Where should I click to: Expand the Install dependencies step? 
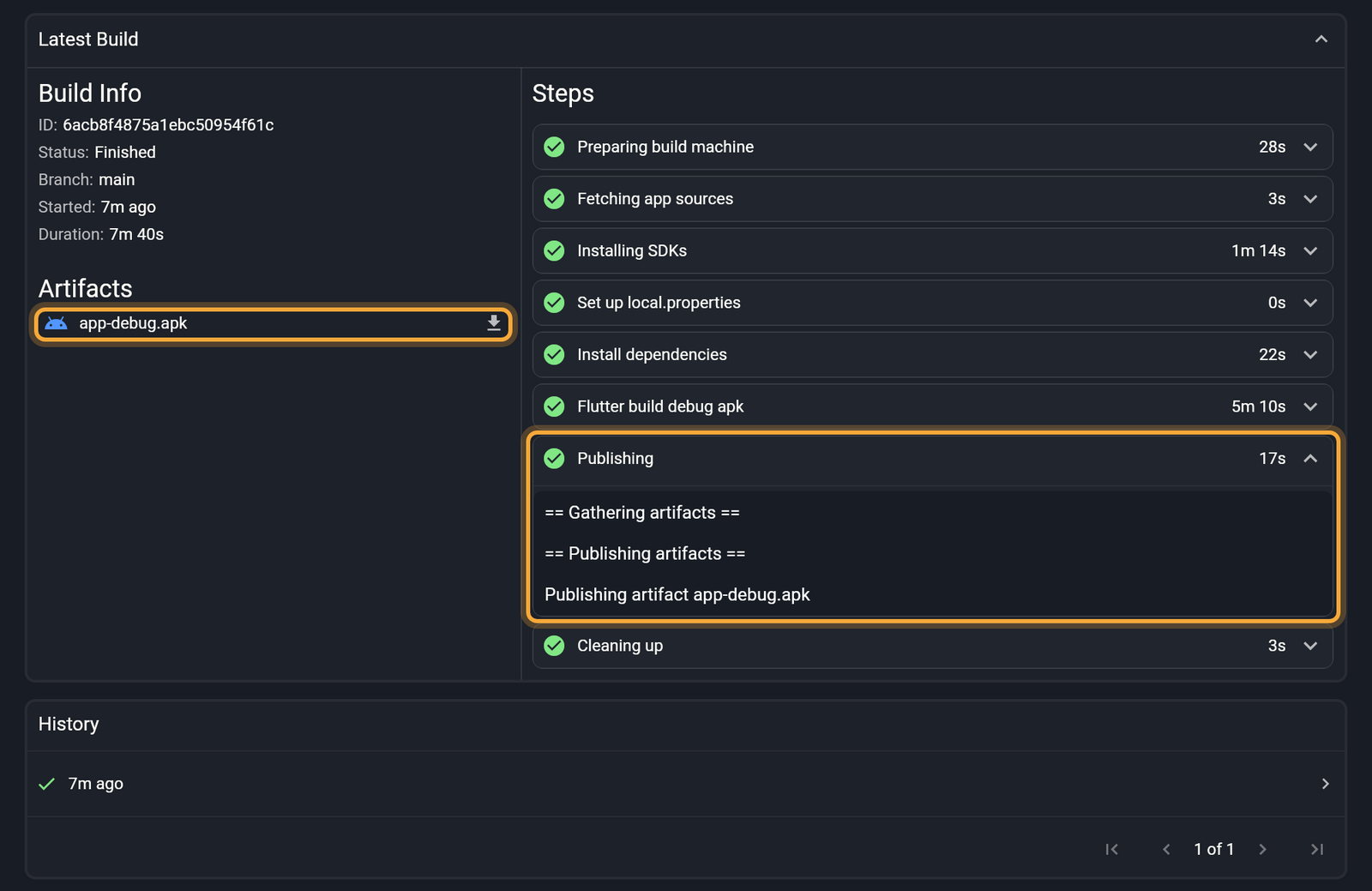pos(1310,354)
